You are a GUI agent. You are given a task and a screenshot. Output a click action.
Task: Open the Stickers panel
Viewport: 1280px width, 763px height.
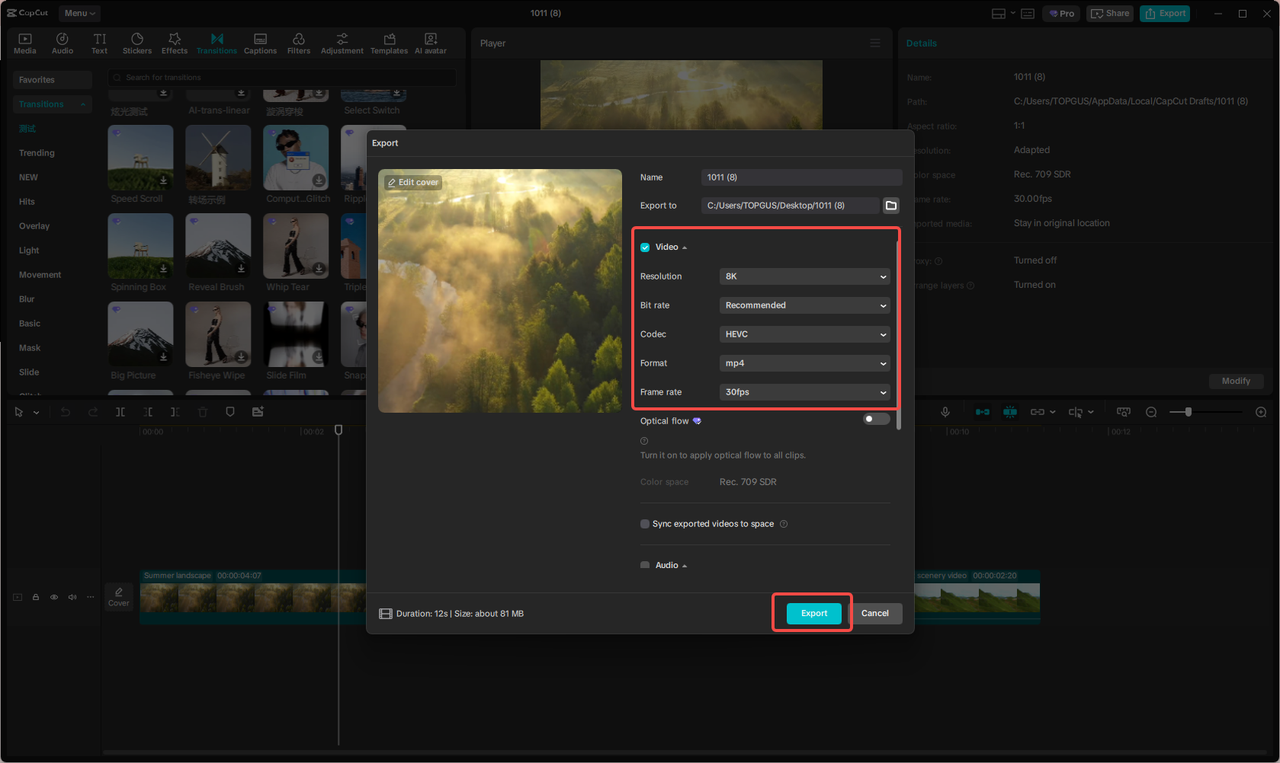[136, 42]
